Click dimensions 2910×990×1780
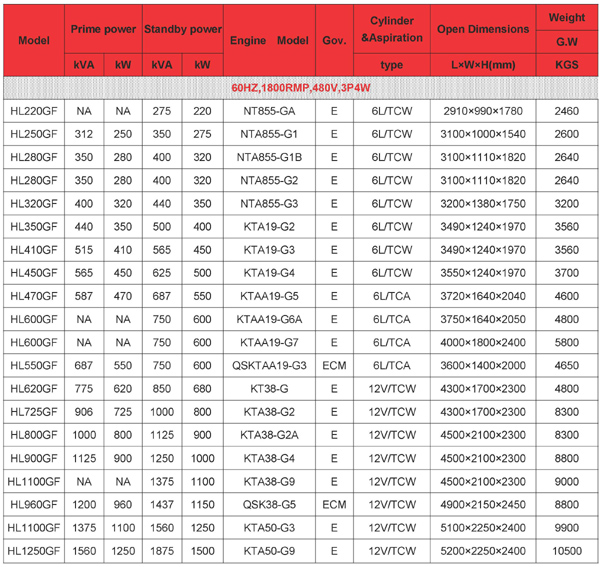Viewport: 600px width, 567px height. click(483, 111)
